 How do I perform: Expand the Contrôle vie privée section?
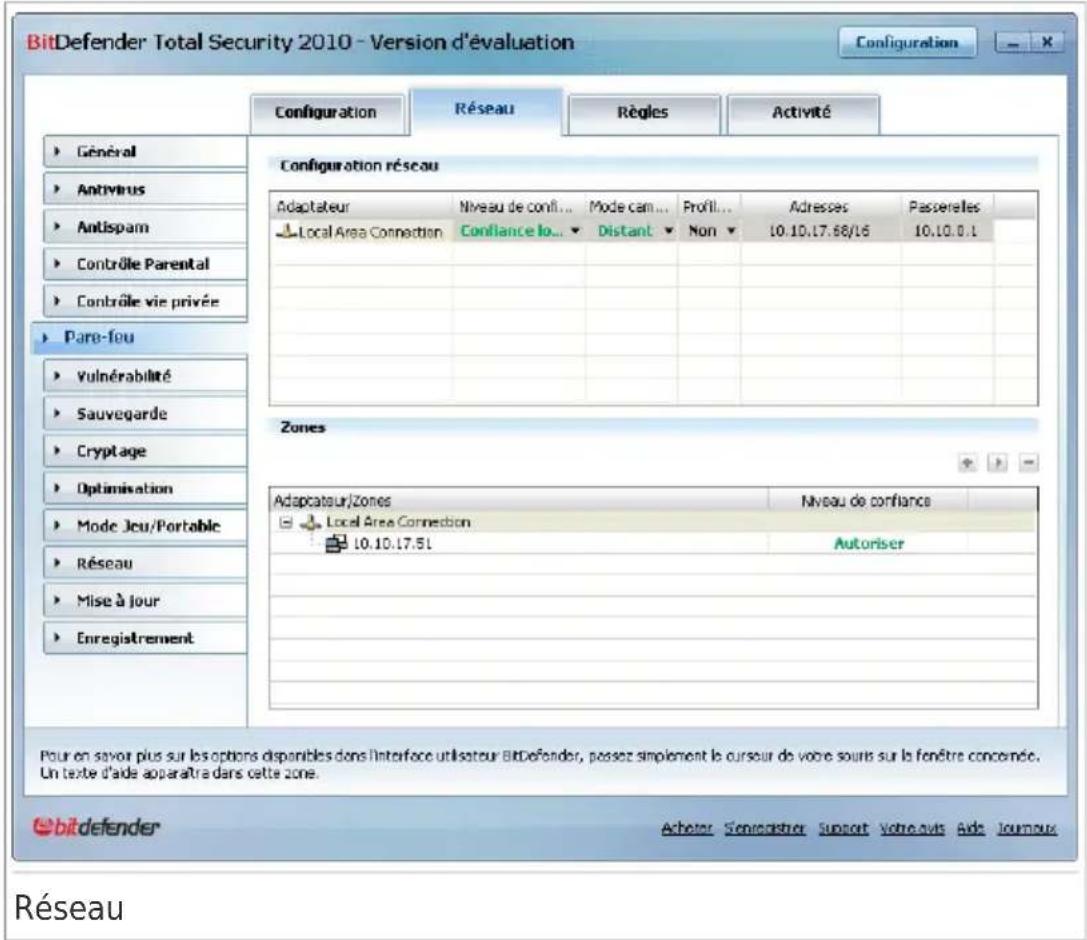(145, 302)
